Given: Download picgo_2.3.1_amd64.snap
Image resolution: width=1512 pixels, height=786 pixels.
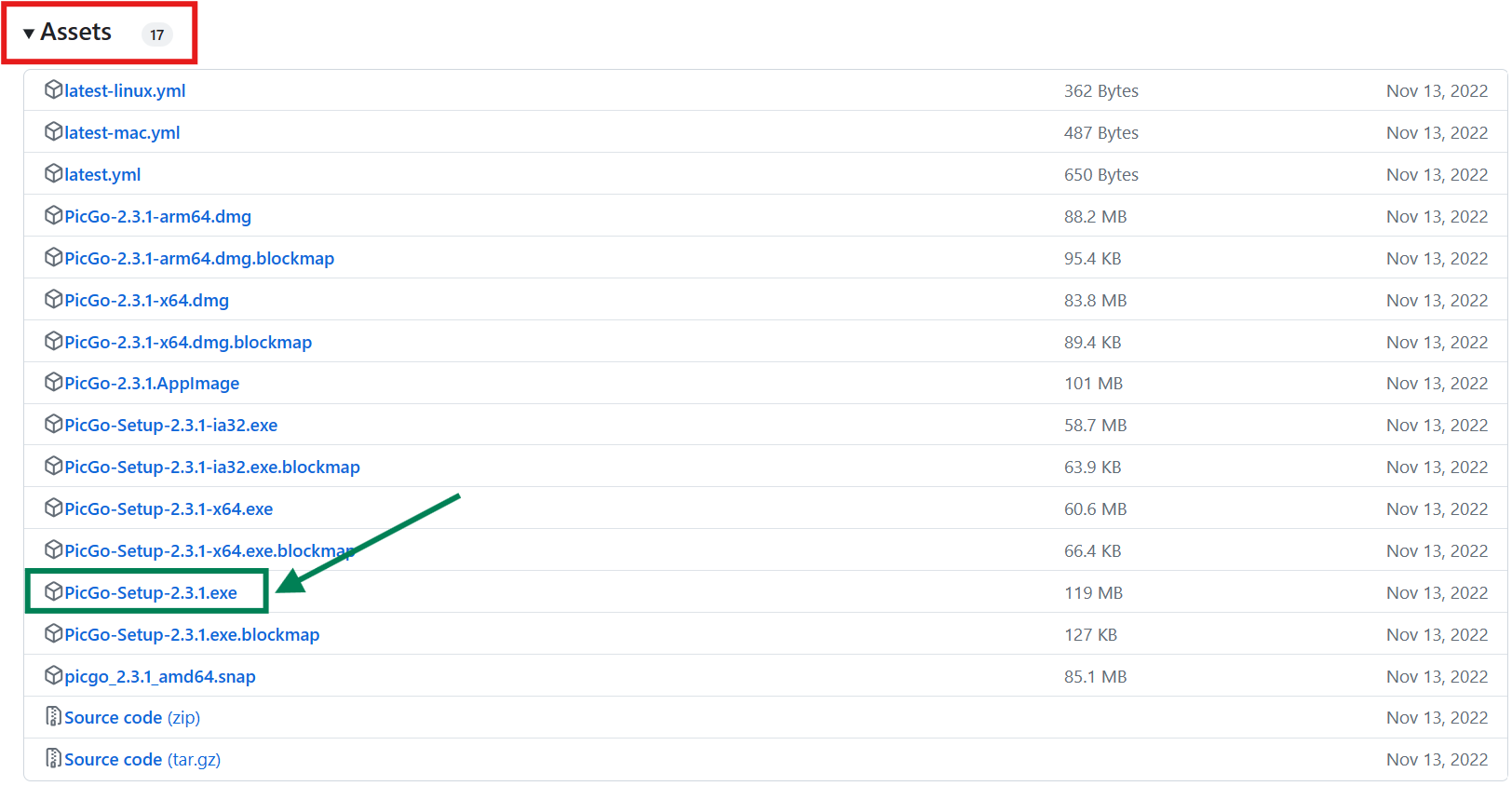Looking at the screenshot, I should 160,676.
